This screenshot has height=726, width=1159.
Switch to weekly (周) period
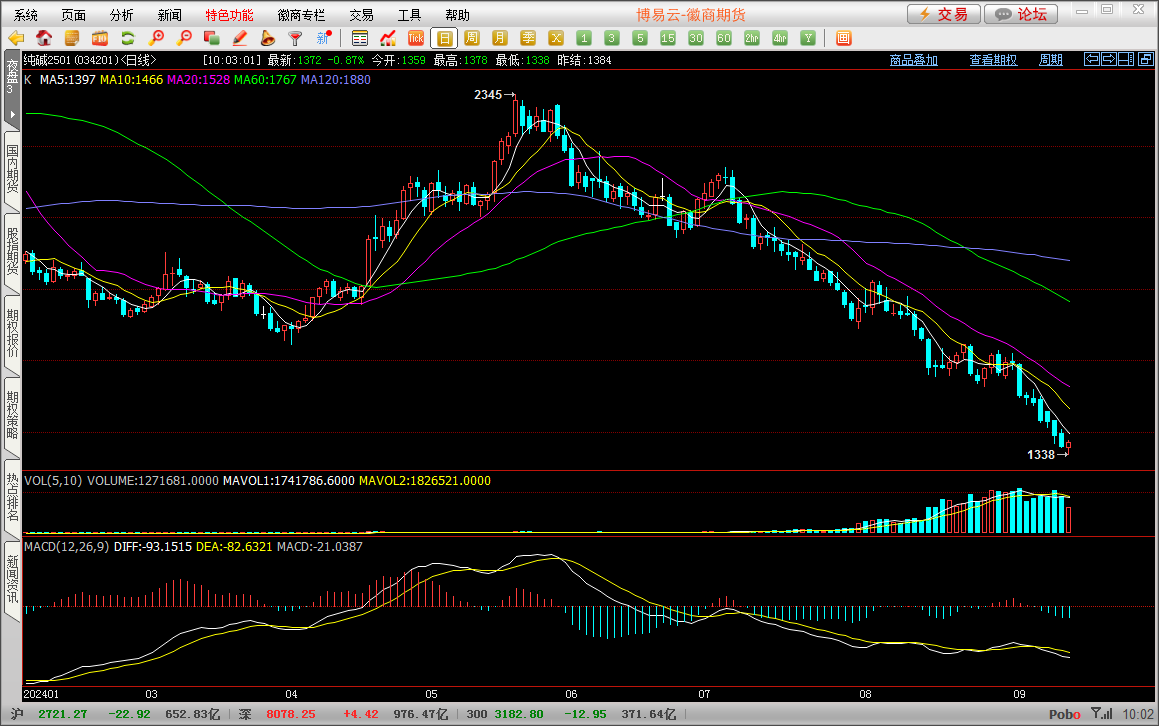(x=472, y=38)
